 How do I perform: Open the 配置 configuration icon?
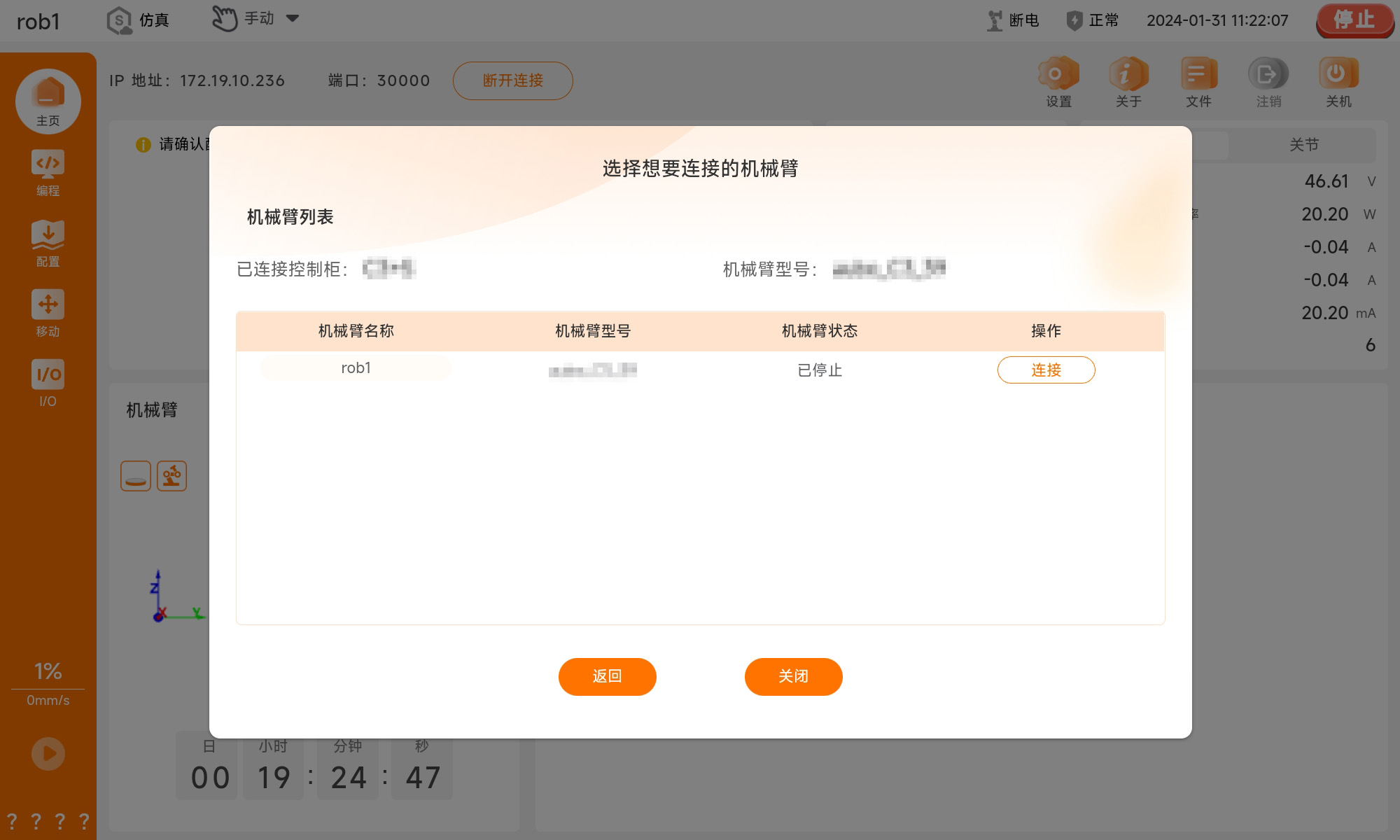click(x=48, y=243)
